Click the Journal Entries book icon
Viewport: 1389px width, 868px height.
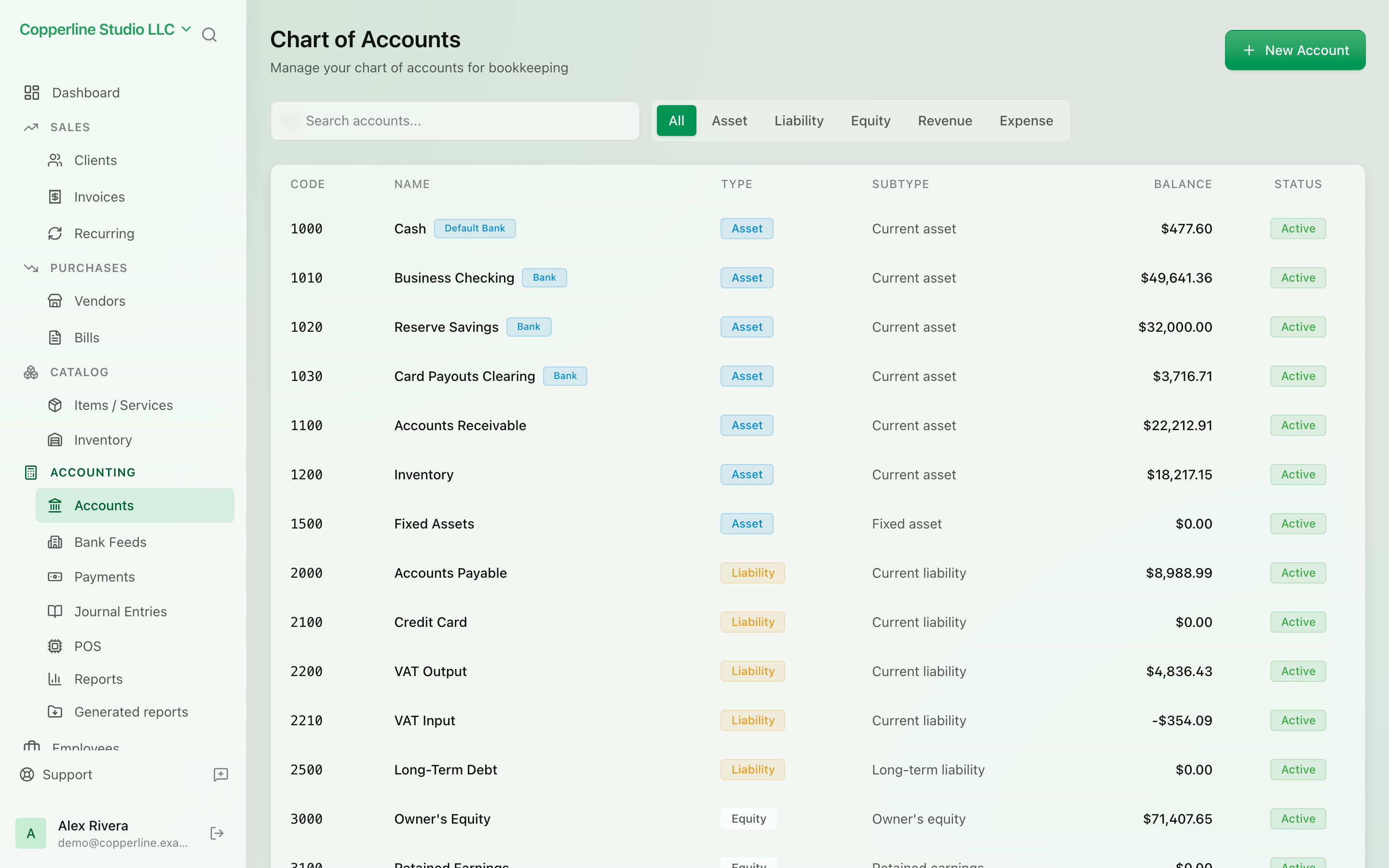click(55, 611)
